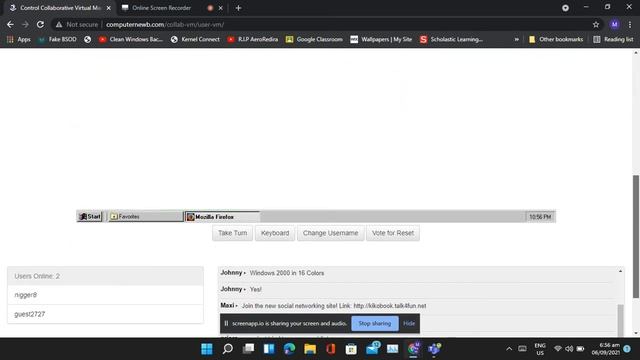Screen dimensions: 640x360
Task: Open File Explorer from the taskbar
Action: tap(310, 349)
